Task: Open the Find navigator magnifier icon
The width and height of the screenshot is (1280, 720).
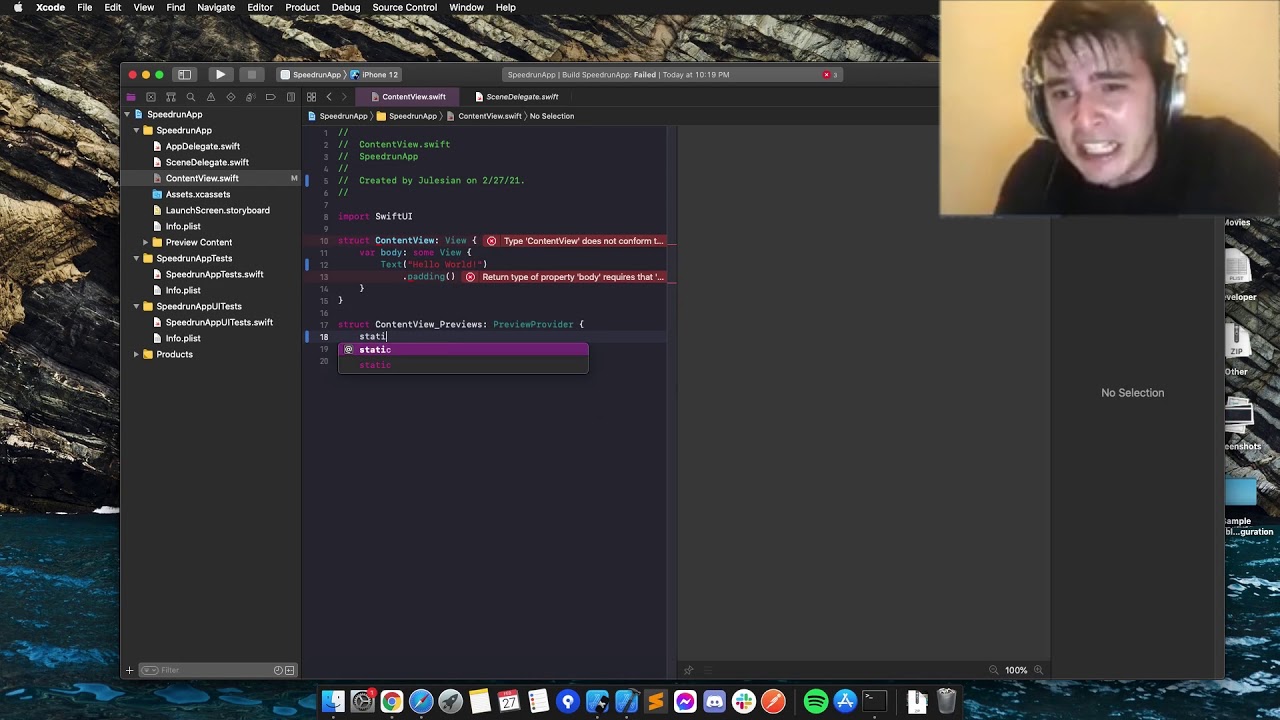Action: [191, 97]
